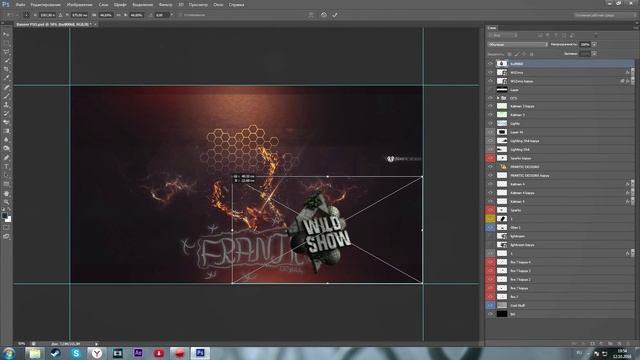640x360 pixels.
Task: Toggle visibility of the Lights layer
Action: 490,123
